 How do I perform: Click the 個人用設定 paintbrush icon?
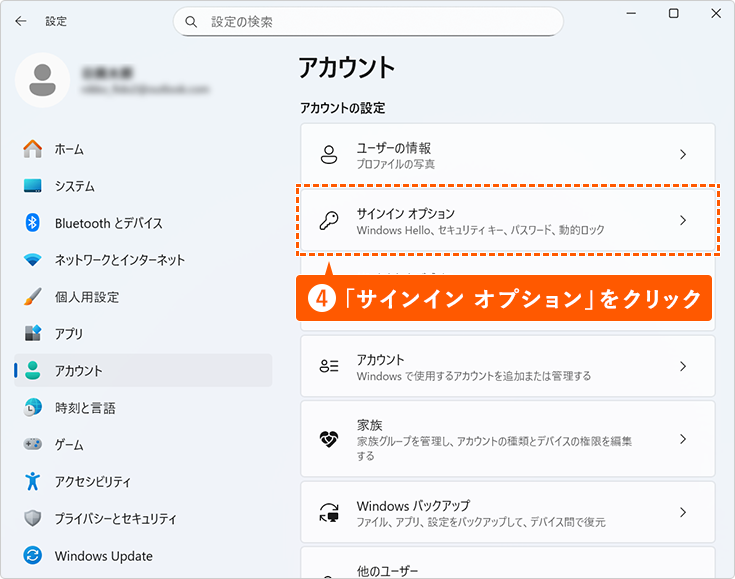[x=33, y=297]
